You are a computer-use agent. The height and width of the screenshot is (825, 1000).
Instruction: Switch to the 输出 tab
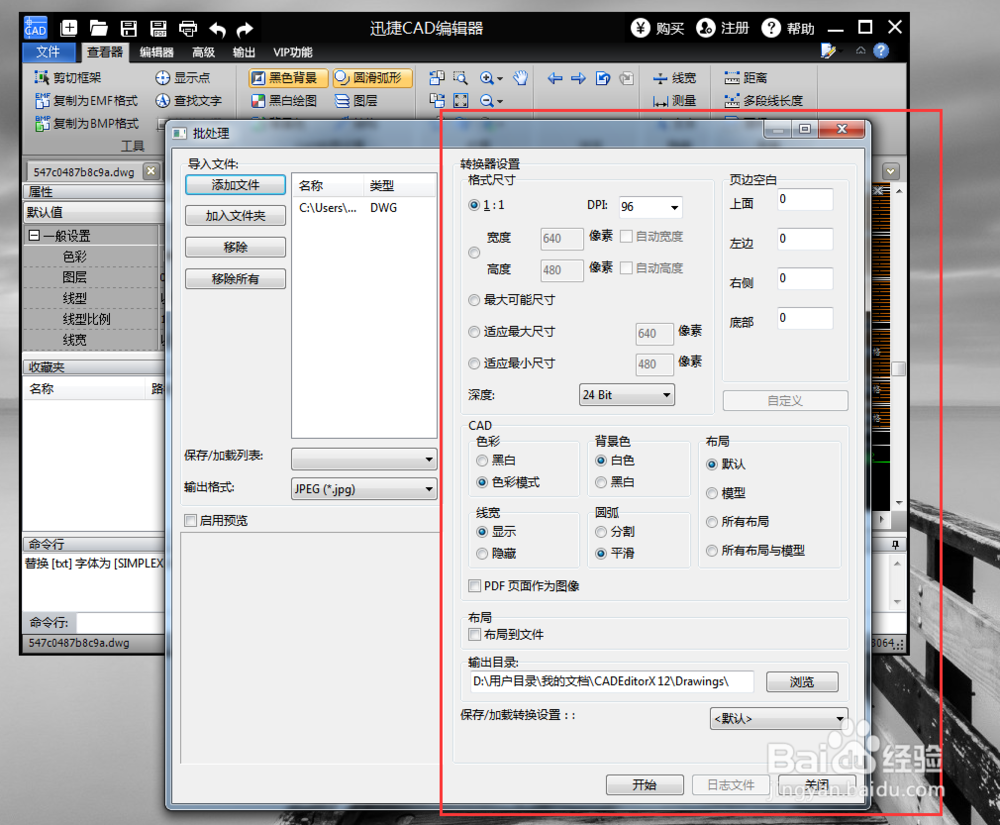click(x=244, y=52)
